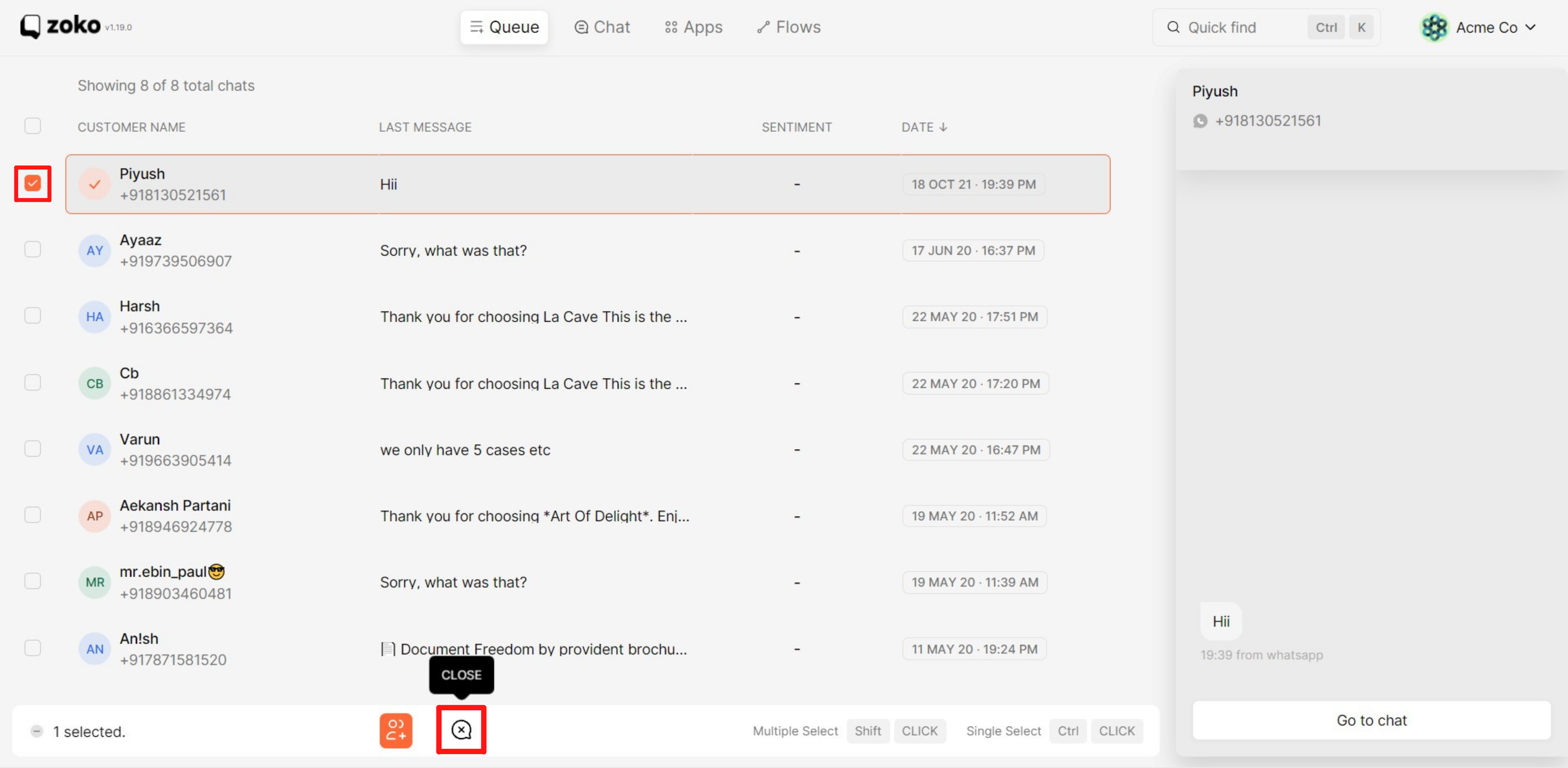Click the Ctrl key hint in Quick find
The width and height of the screenshot is (1568, 768).
click(x=1326, y=27)
